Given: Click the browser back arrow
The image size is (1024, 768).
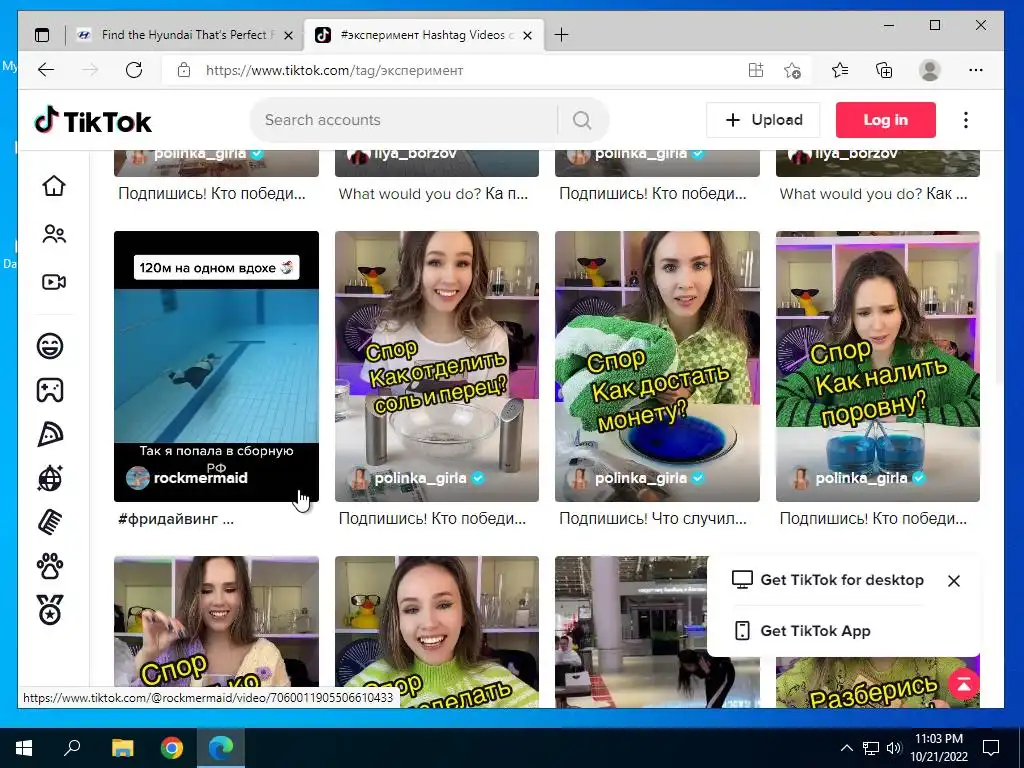Looking at the screenshot, I should coord(46,70).
